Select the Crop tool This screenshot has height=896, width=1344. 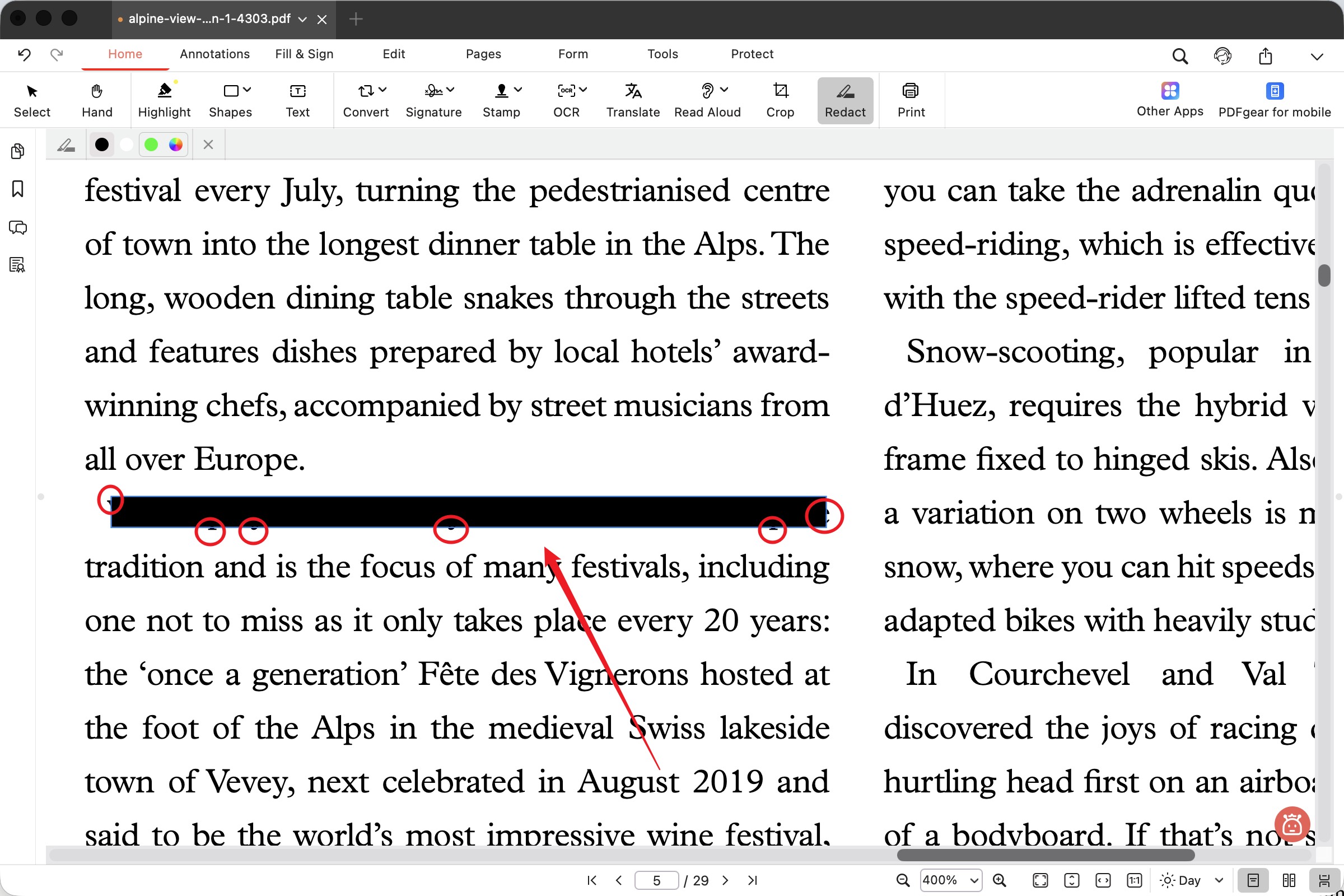click(x=780, y=101)
